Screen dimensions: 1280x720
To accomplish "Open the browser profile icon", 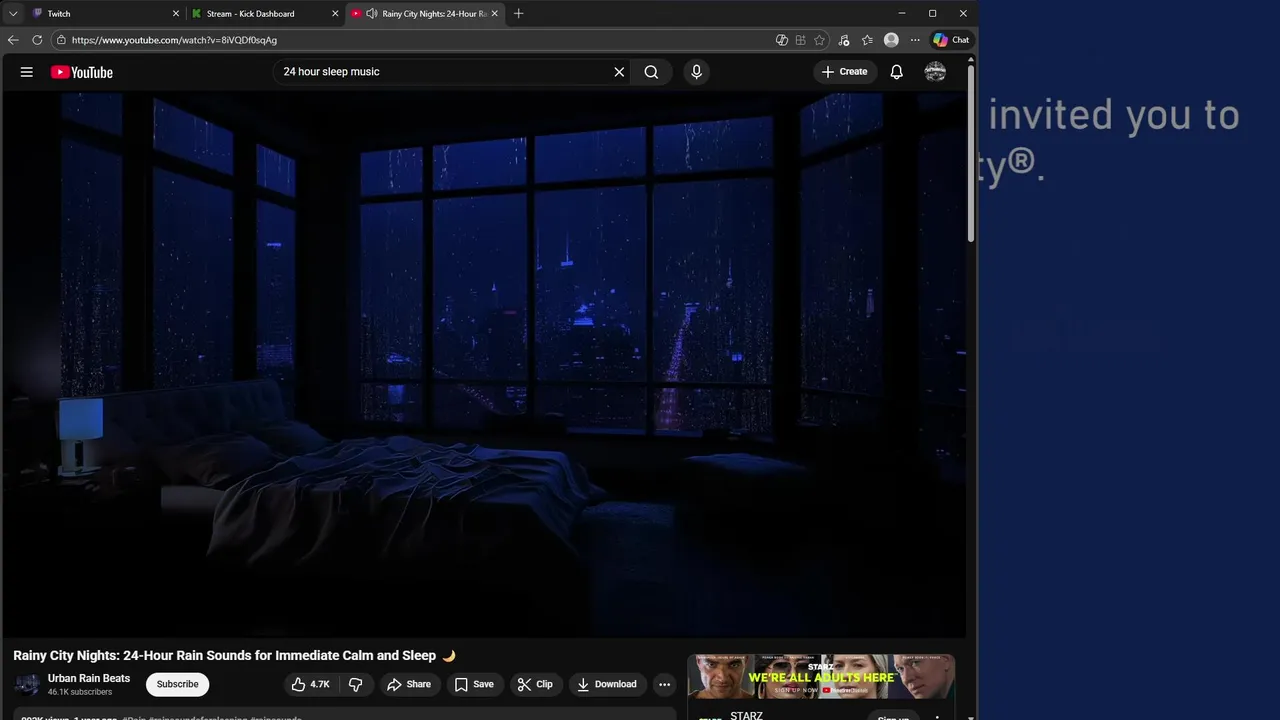I will point(891,40).
